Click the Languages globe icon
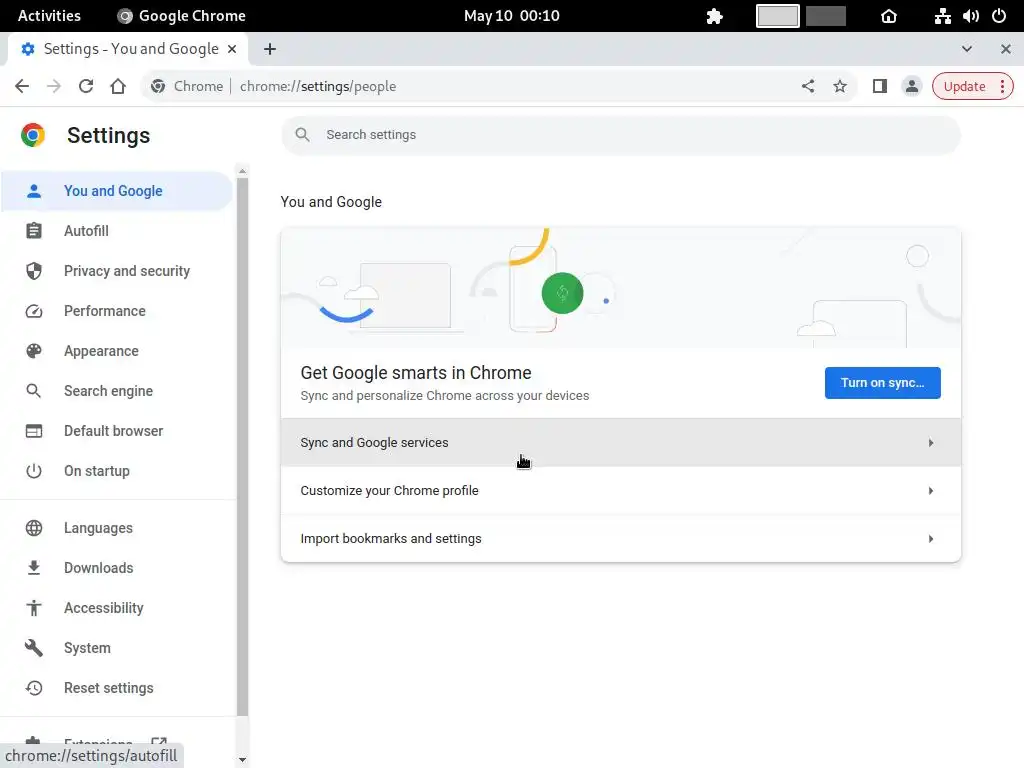1024x768 pixels. [34, 528]
